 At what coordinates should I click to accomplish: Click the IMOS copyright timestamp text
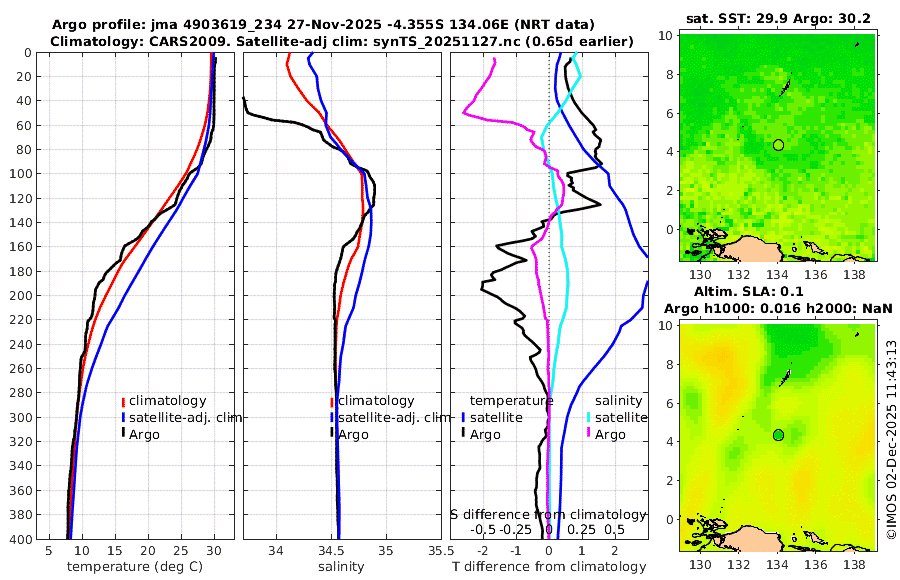point(891,440)
